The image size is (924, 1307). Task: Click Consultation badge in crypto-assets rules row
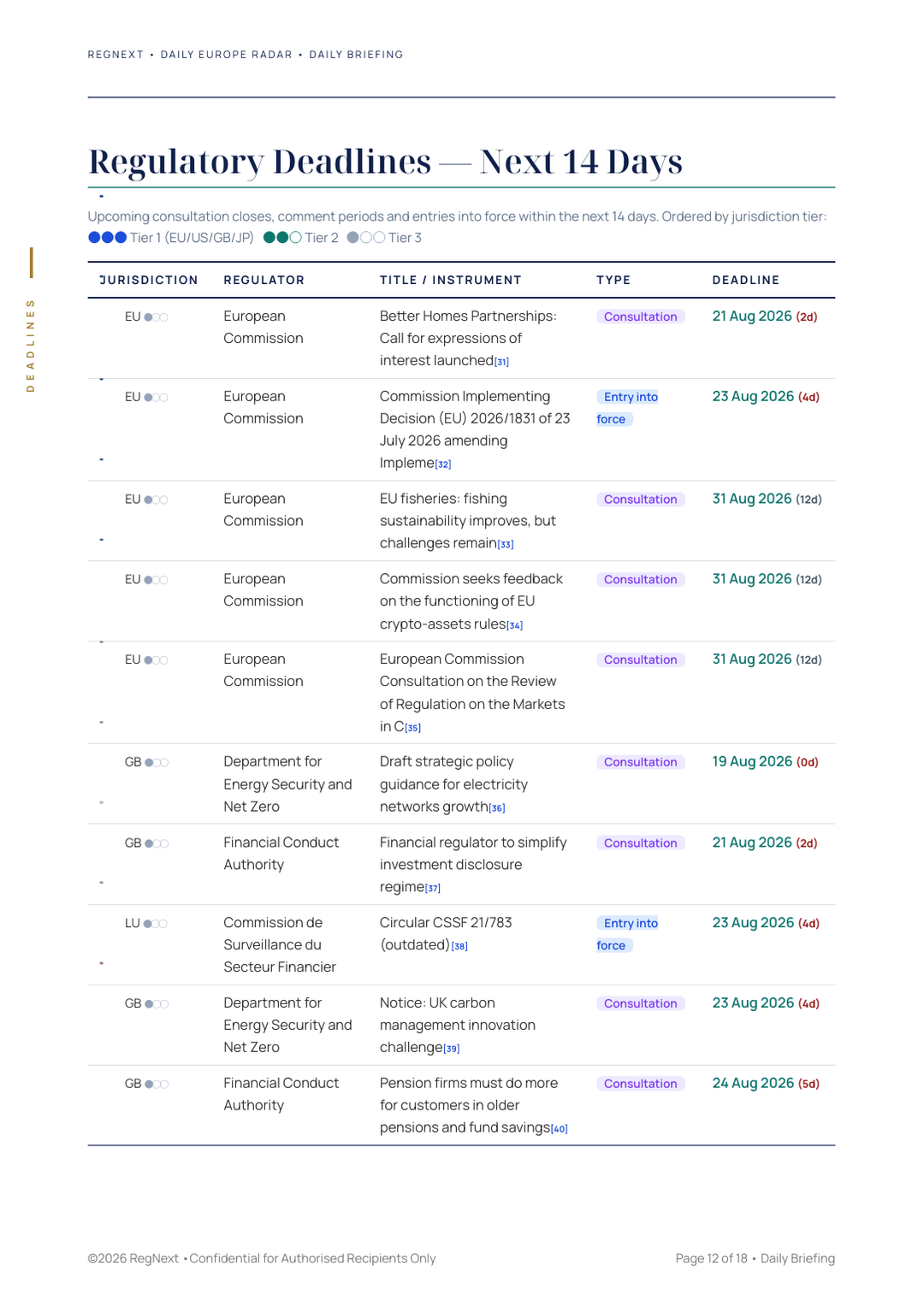point(641,580)
